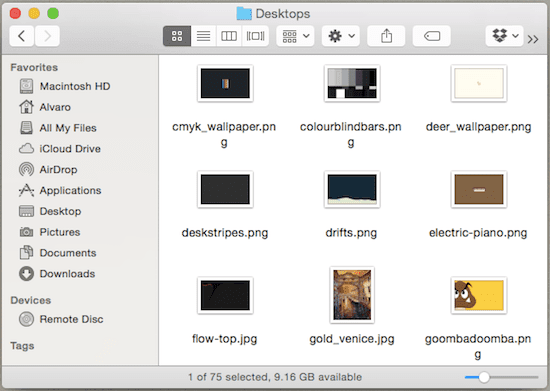Open the Dropbox toolbar dropdown
The height and width of the screenshot is (391, 550).
505,36
